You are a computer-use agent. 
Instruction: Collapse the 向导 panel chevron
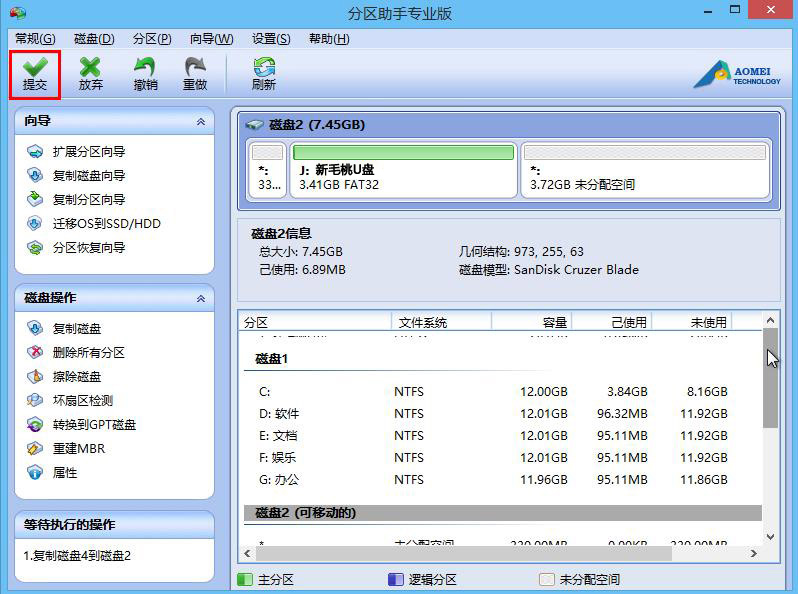click(x=201, y=122)
